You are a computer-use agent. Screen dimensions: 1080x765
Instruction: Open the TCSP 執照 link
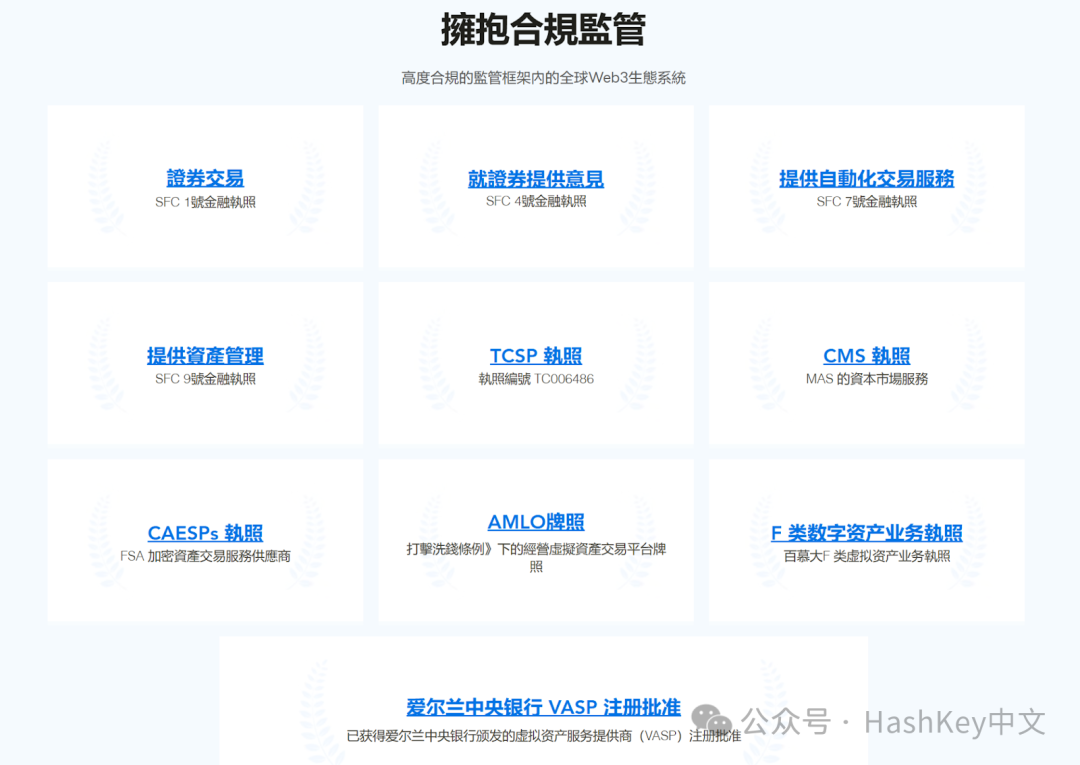[x=536, y=355]
